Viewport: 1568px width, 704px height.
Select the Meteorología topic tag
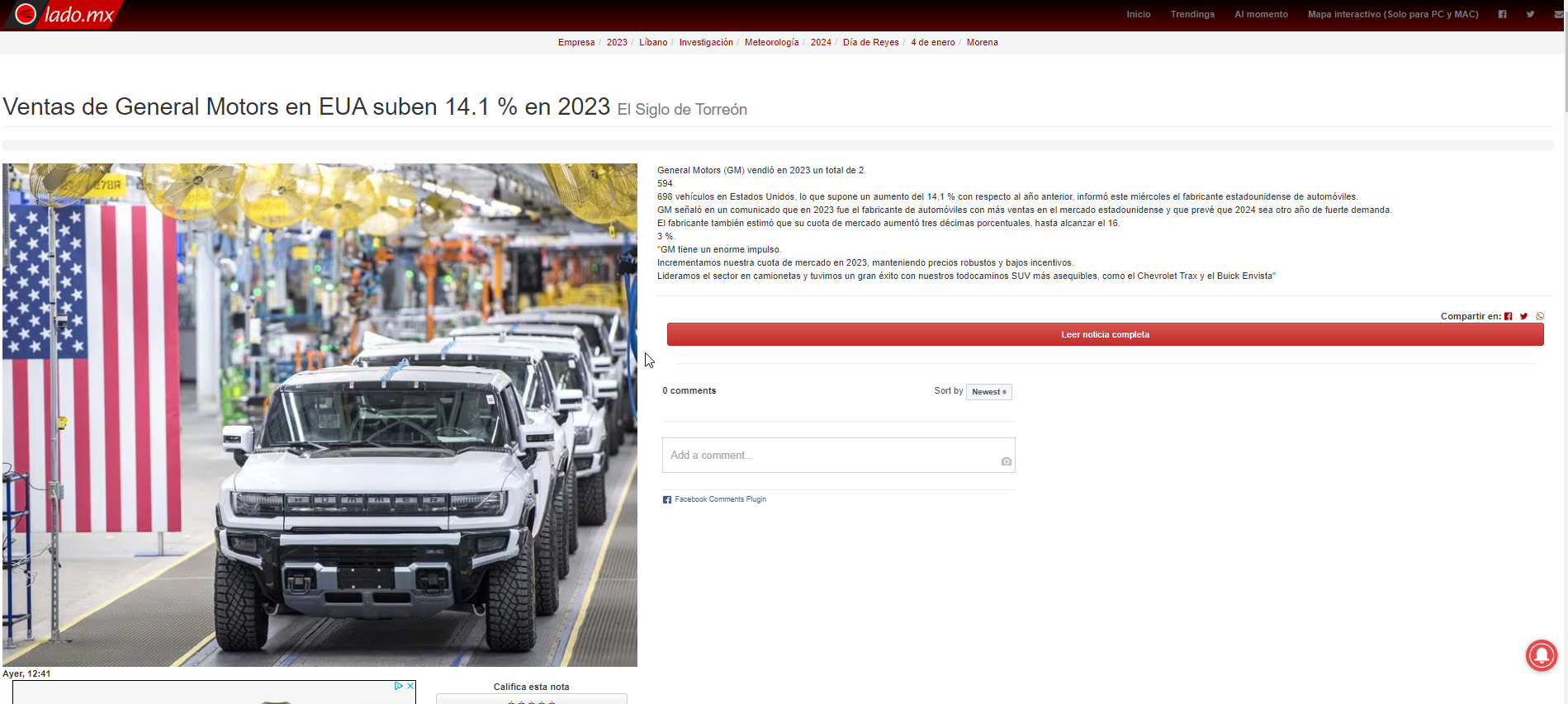tap(772, 42)
